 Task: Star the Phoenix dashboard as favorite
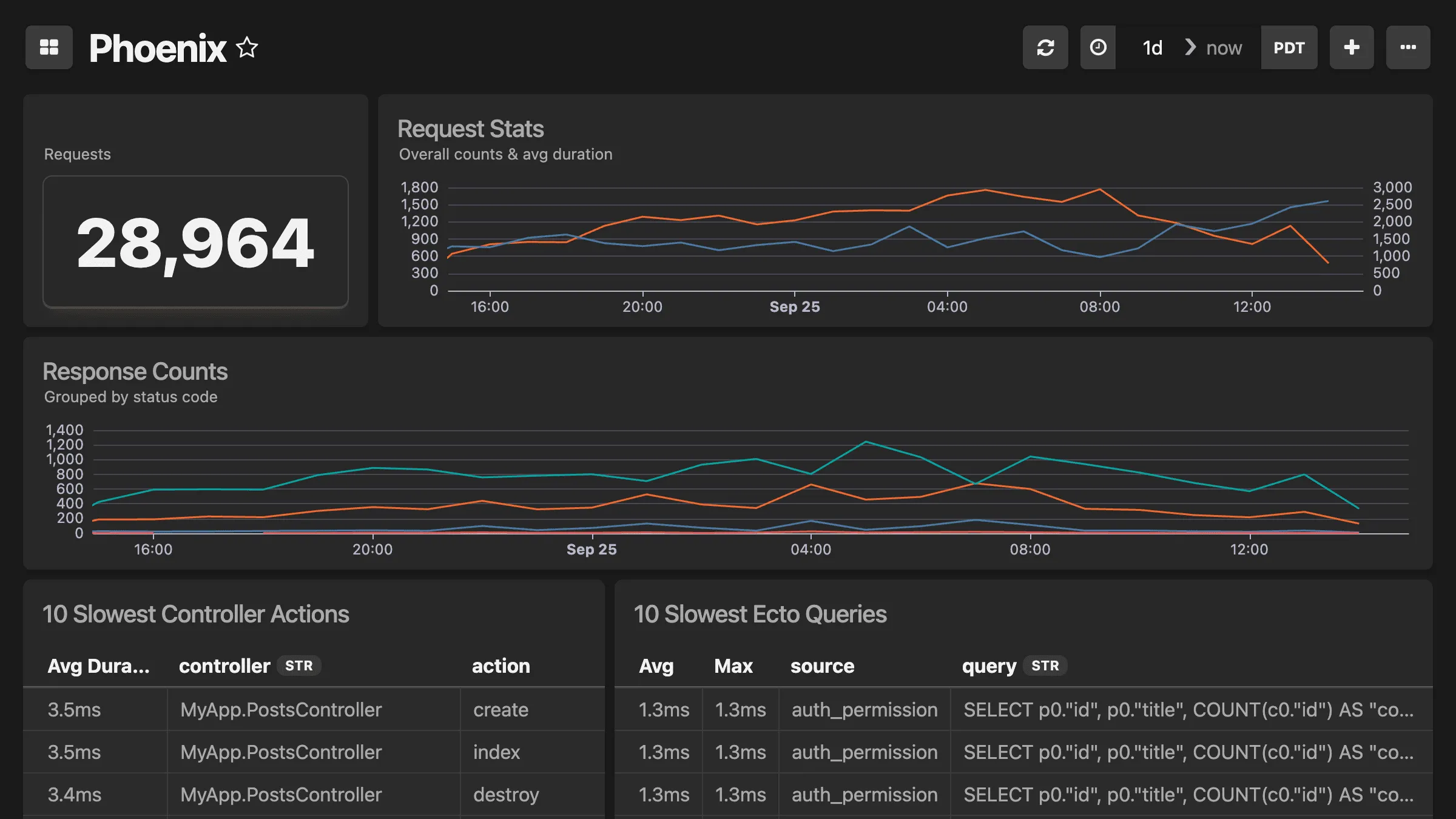pos(247,47)
